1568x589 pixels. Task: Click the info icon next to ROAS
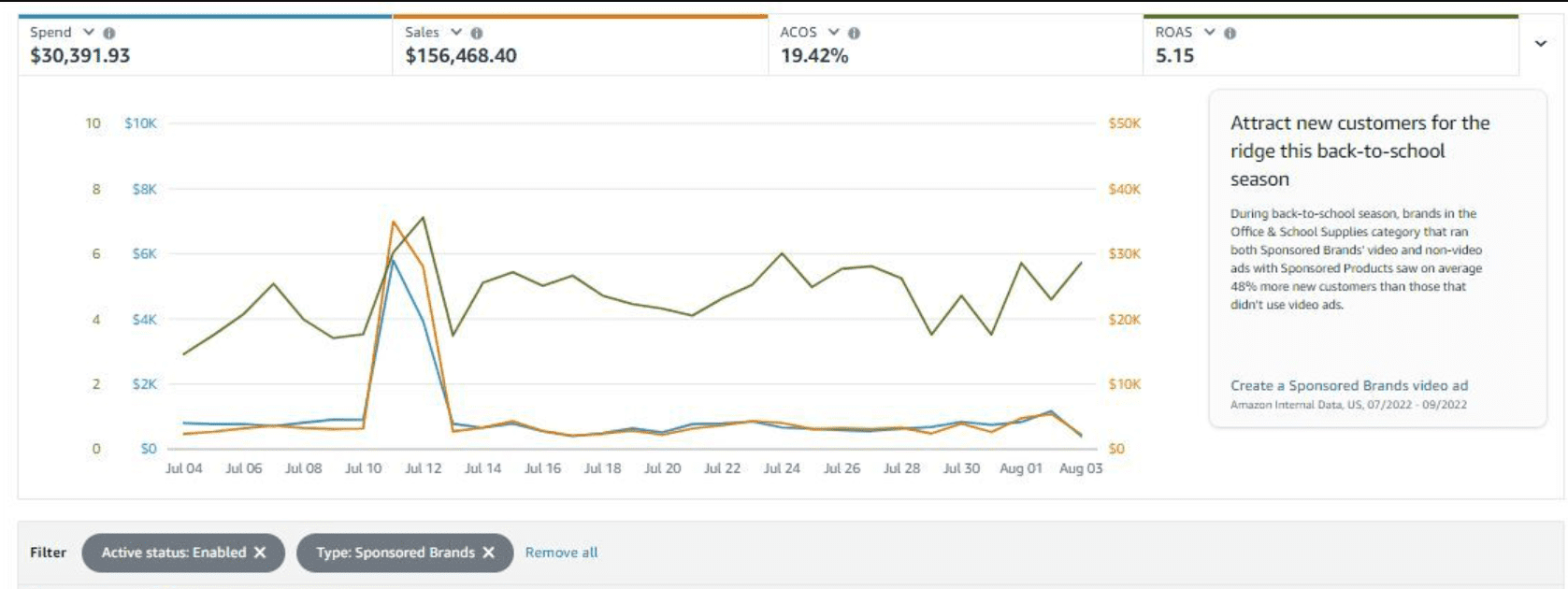coord(1230,33)
